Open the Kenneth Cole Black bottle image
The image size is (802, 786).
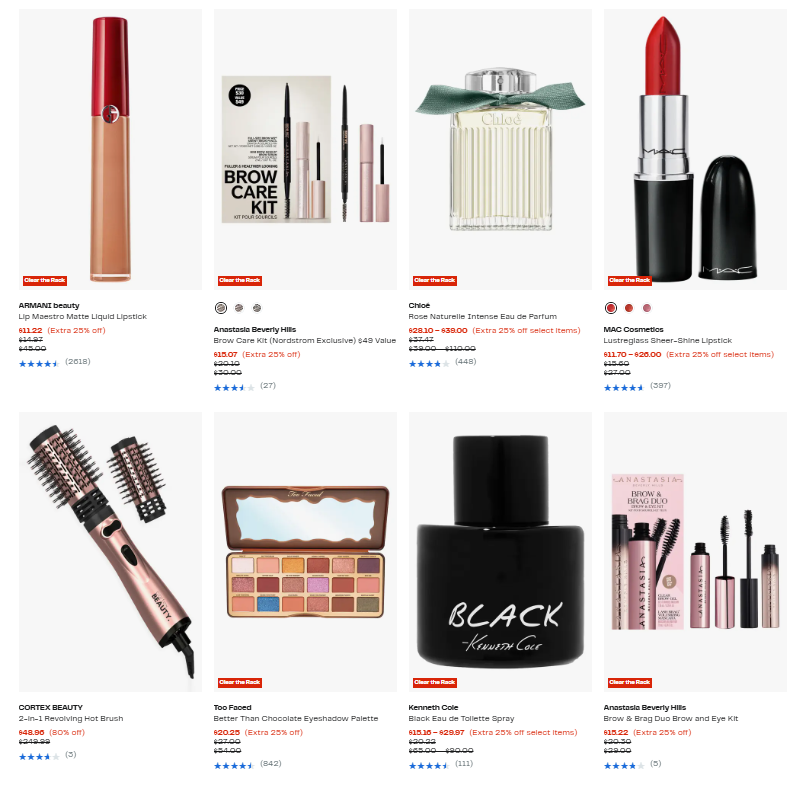[x=500, y=552]
